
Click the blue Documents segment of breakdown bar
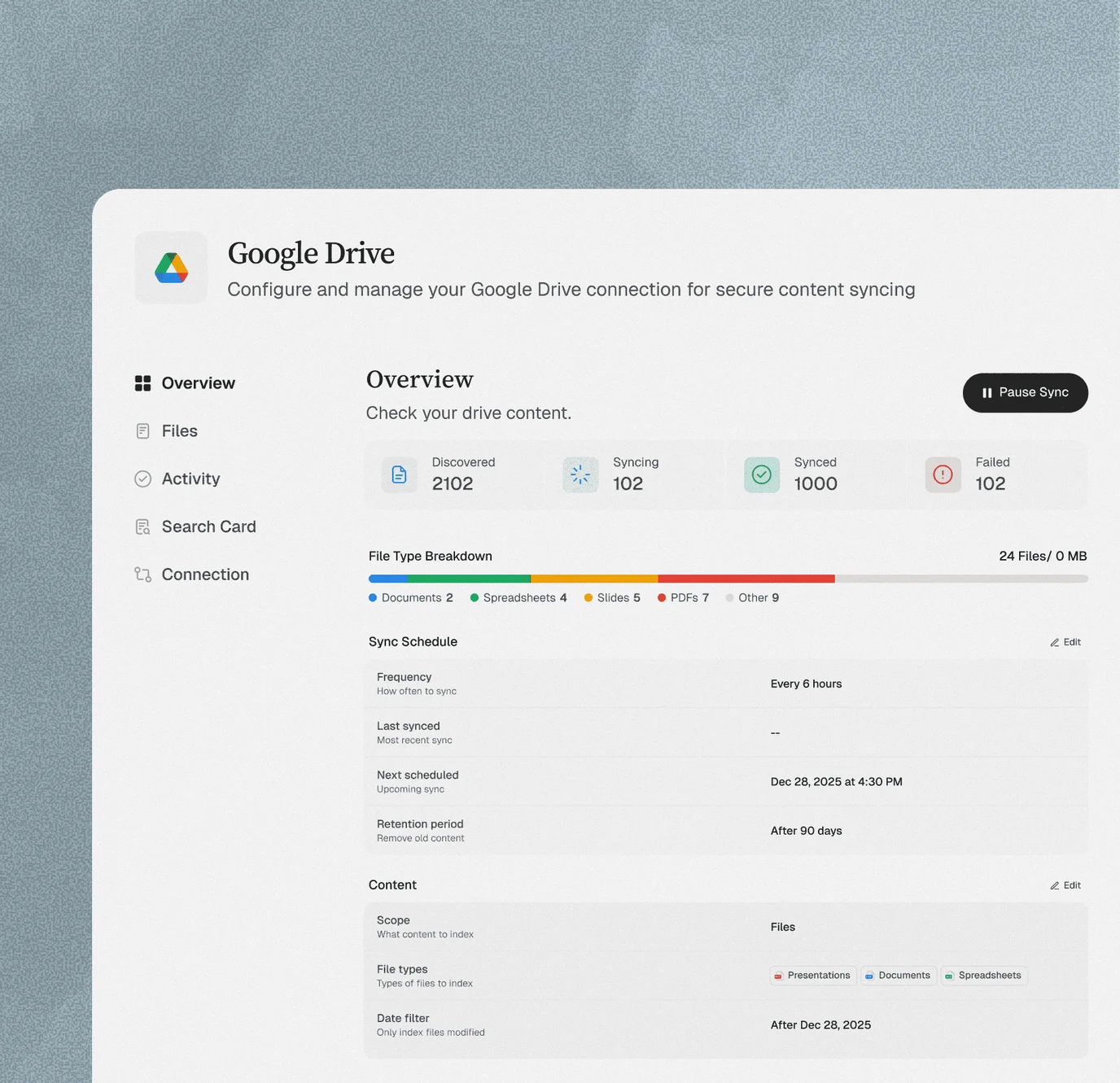pos(388,579)
